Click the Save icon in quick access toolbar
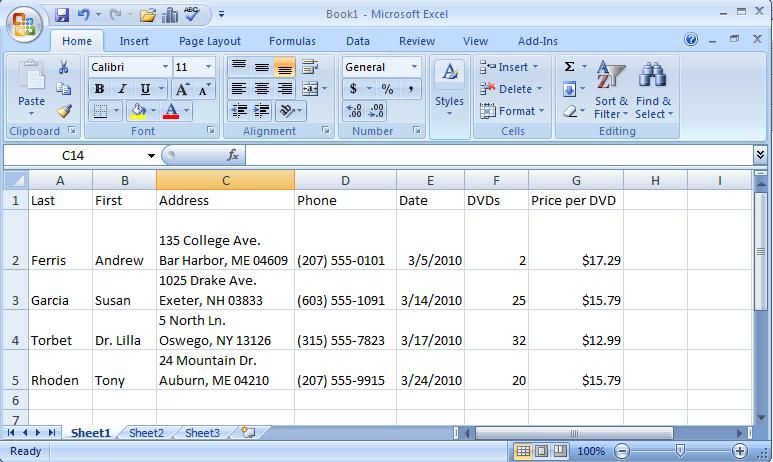The height and width of the screenshot is (462, 773). [62, 15]
